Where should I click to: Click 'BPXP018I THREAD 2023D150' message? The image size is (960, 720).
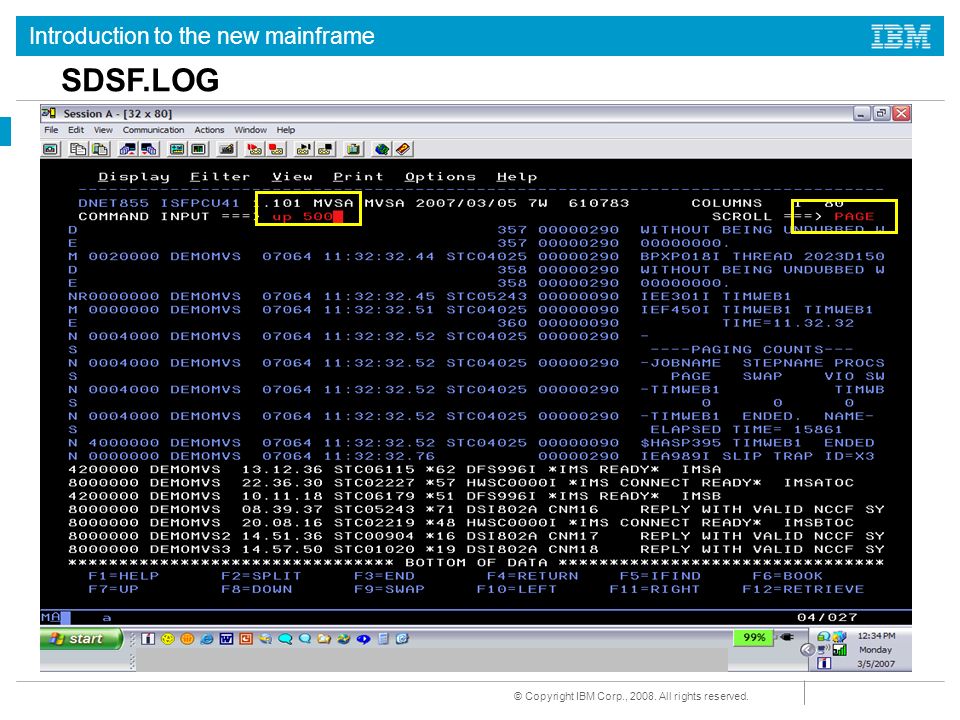click(x=762, y=257)
